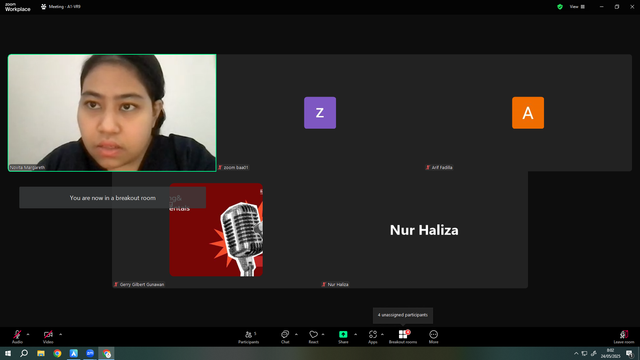This screenshot has width=640, height=360.
Task: Click the taskbar clock and date
Action: 610,353
